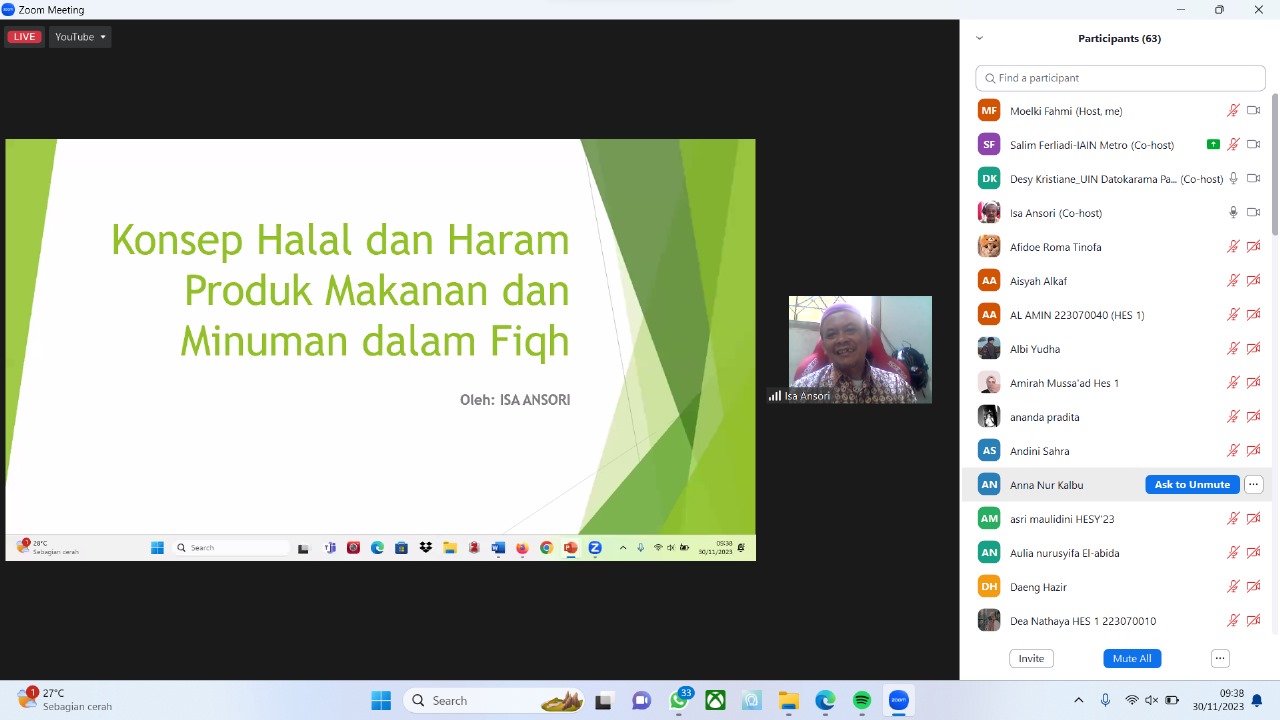1280x720 pixels.
Task: Open the participants panel more options menu
Action: (1219, 658)
